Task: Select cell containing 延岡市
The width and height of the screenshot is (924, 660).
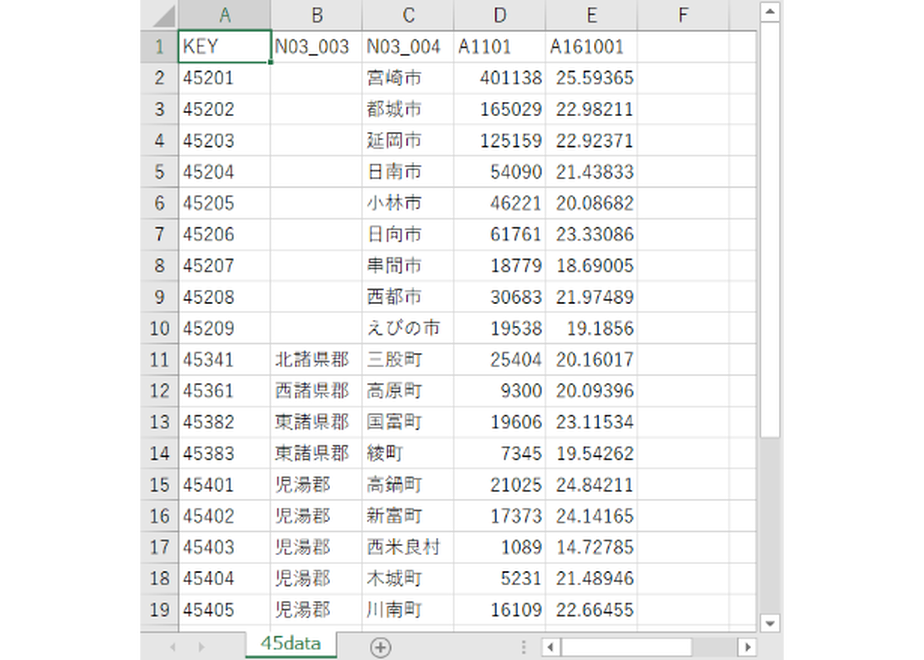Action: click(x=408, y=140)
